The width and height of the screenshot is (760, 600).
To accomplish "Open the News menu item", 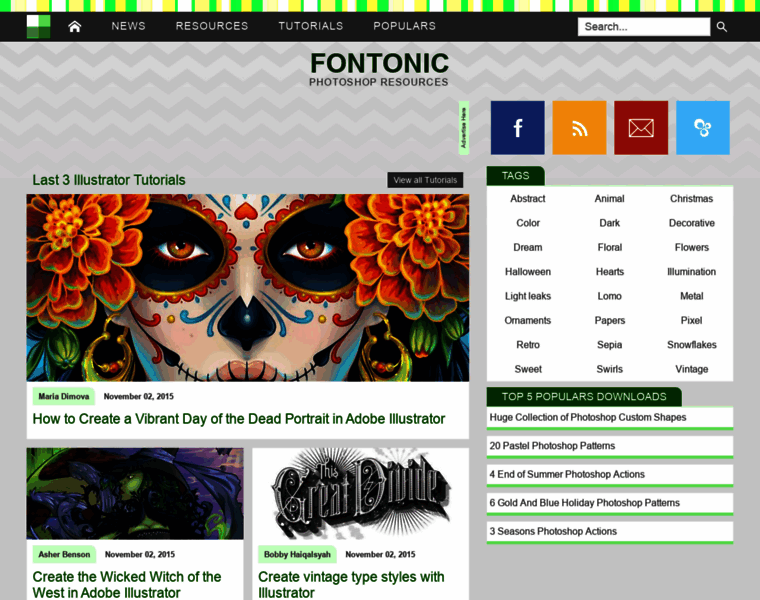I will (x=128, y=26).
